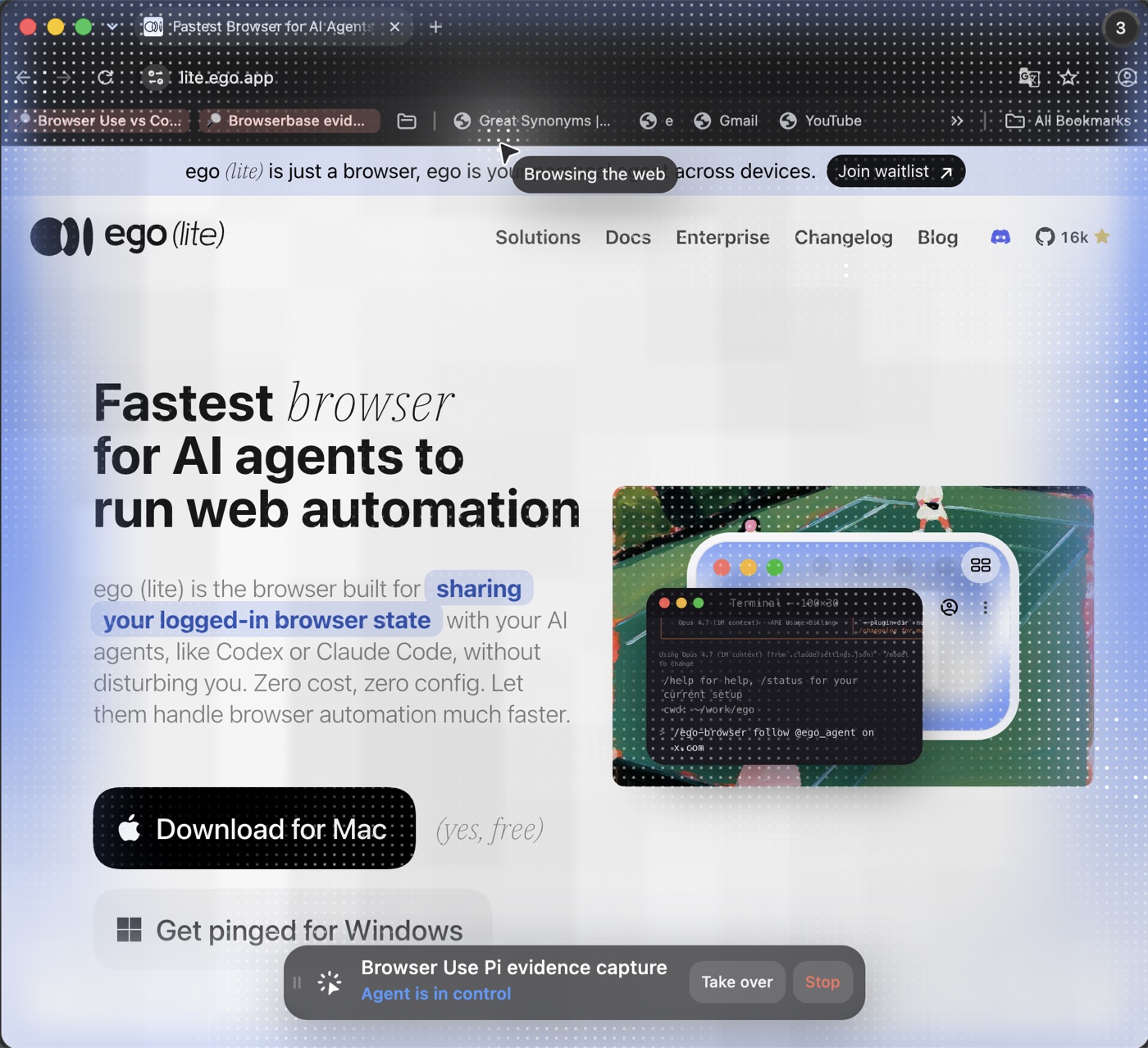1148x1048 pixels.
Task: Click the pause handle on agent bar
Action: pos(297,982)
